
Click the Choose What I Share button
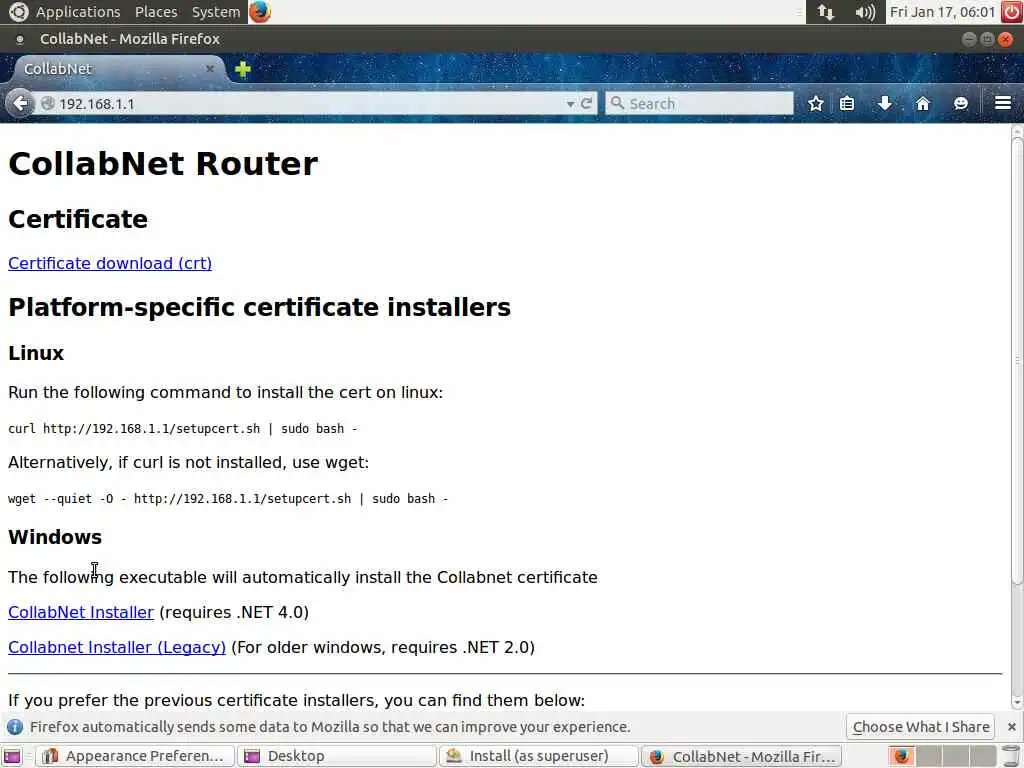pos(920,727)
